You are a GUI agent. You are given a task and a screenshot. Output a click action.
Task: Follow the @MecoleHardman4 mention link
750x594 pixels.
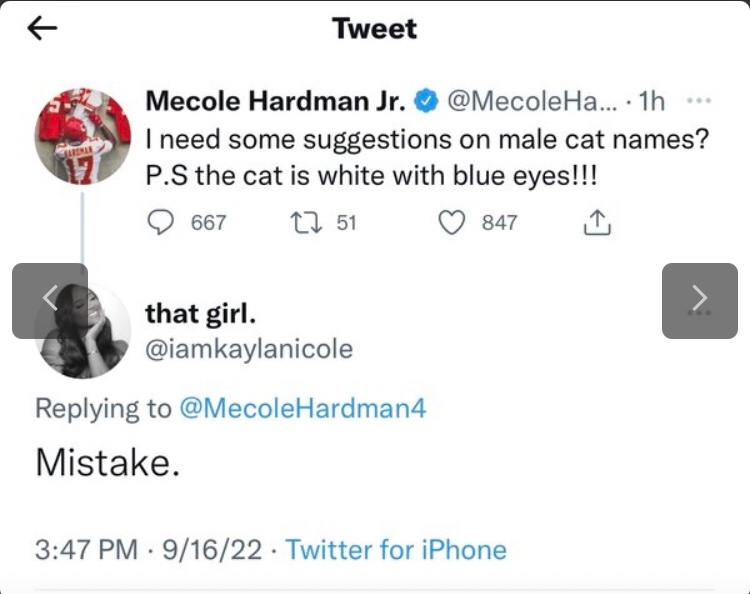(303, 407)
